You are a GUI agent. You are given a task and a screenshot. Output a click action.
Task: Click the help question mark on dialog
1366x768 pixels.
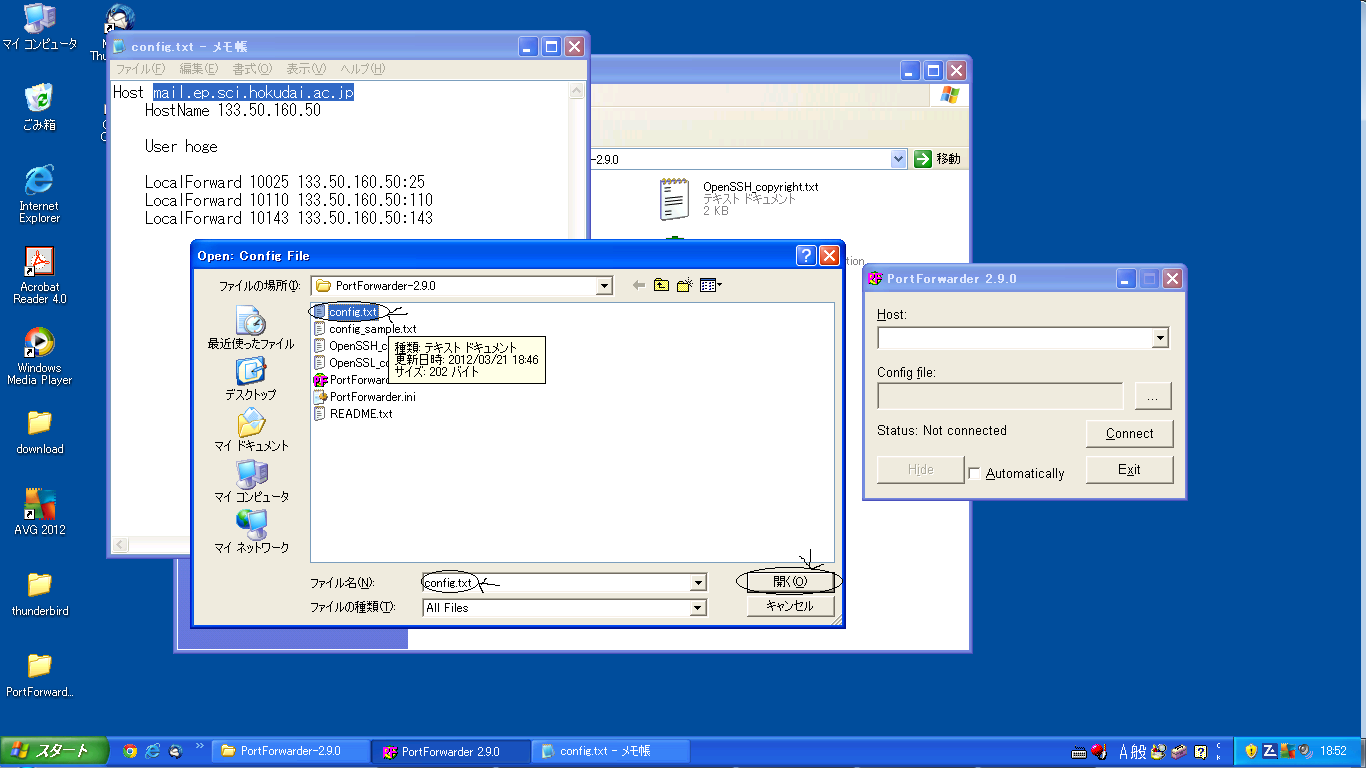[806, 256]
